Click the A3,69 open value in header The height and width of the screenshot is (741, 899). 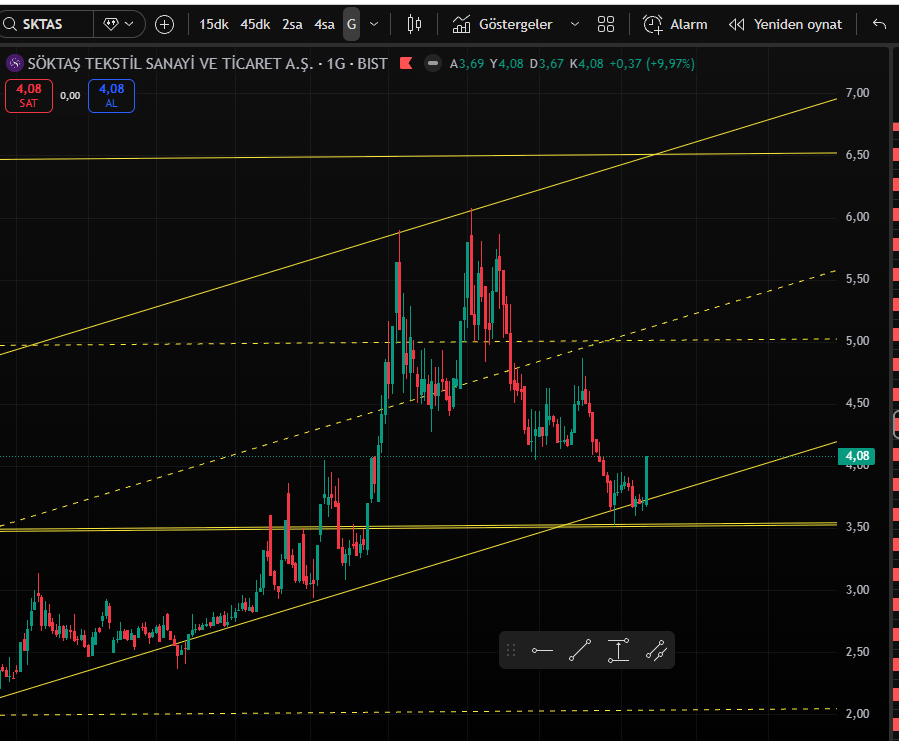tap(467, 64)
